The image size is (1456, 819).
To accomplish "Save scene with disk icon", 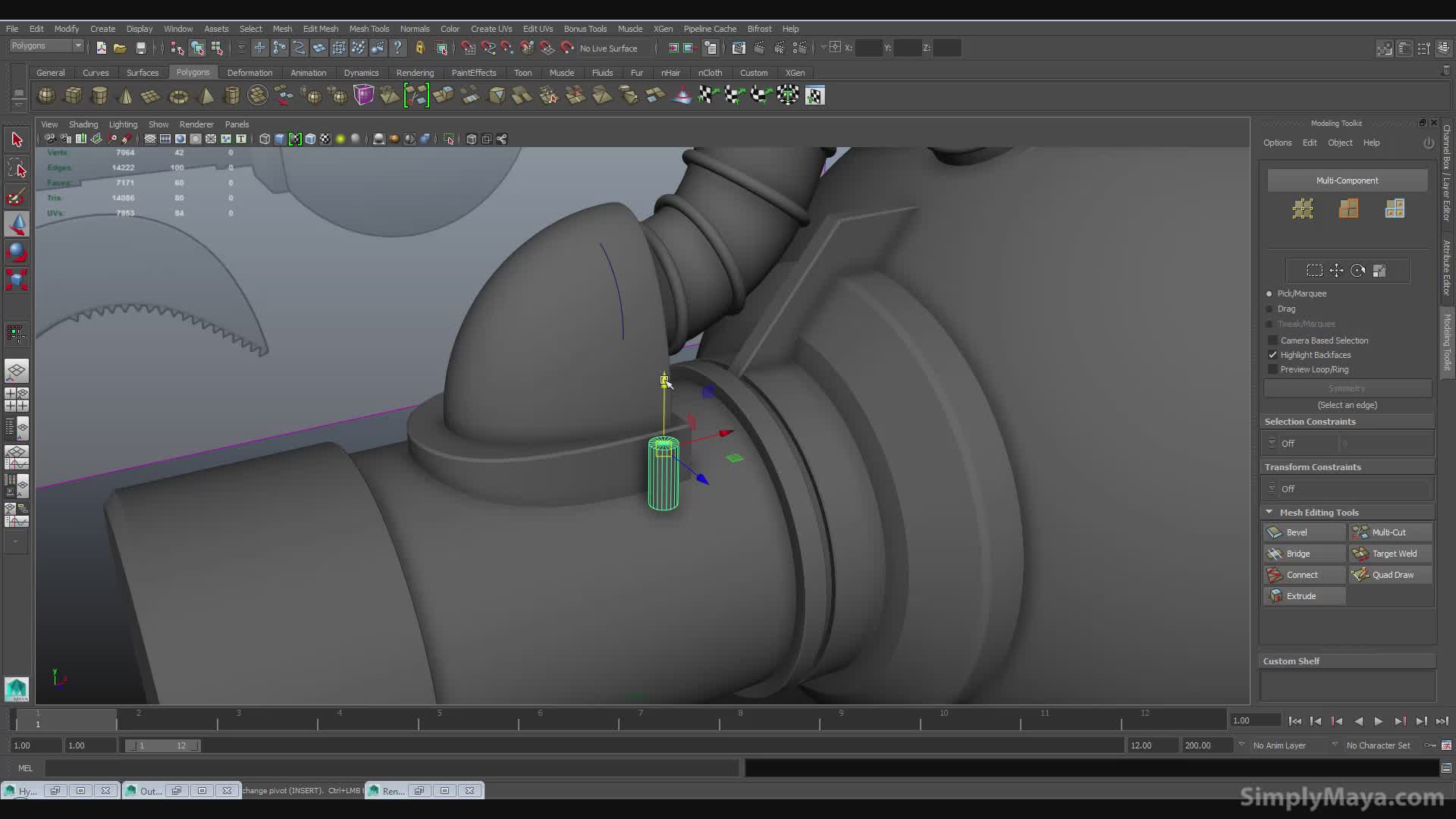I will [140, 49].
